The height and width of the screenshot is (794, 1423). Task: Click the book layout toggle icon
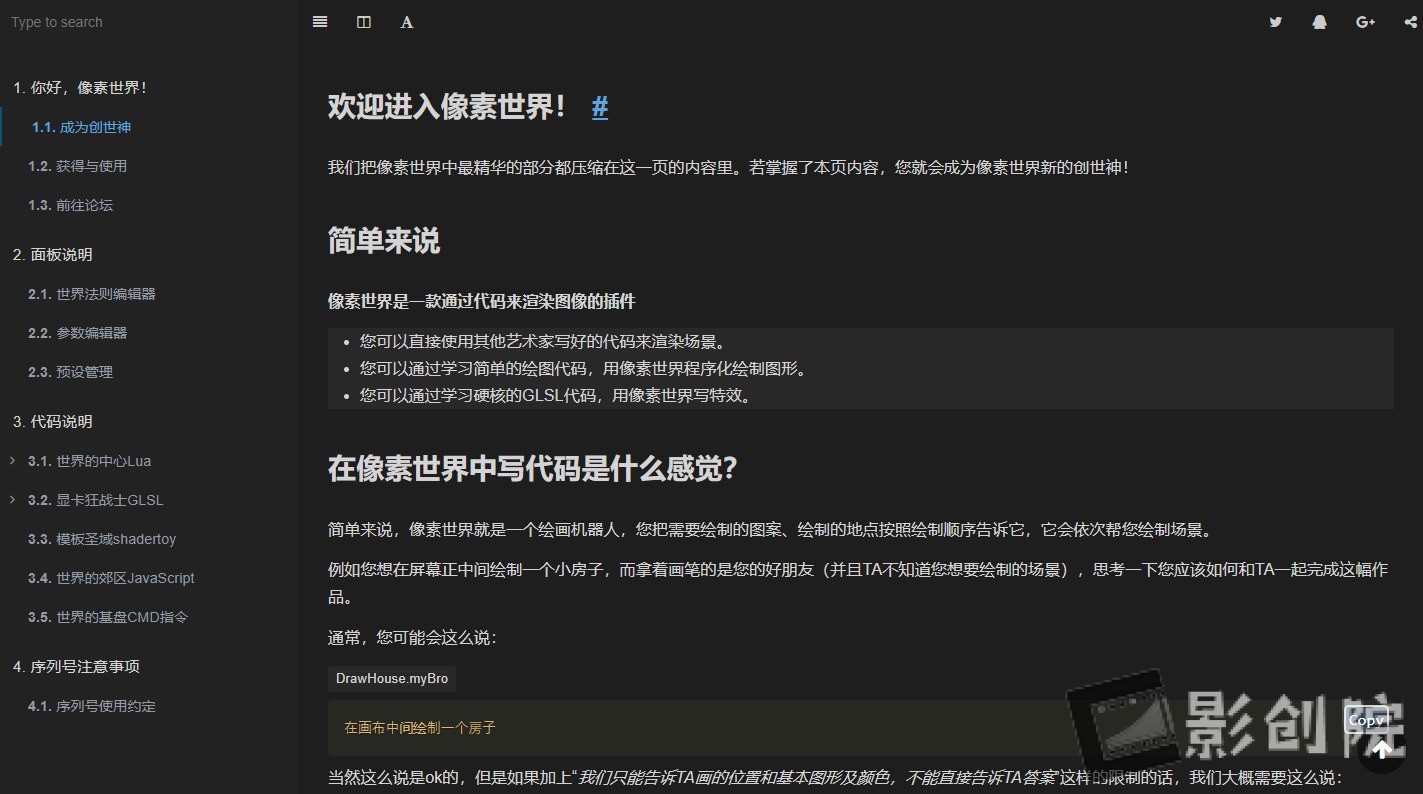(x=364, y=22)
